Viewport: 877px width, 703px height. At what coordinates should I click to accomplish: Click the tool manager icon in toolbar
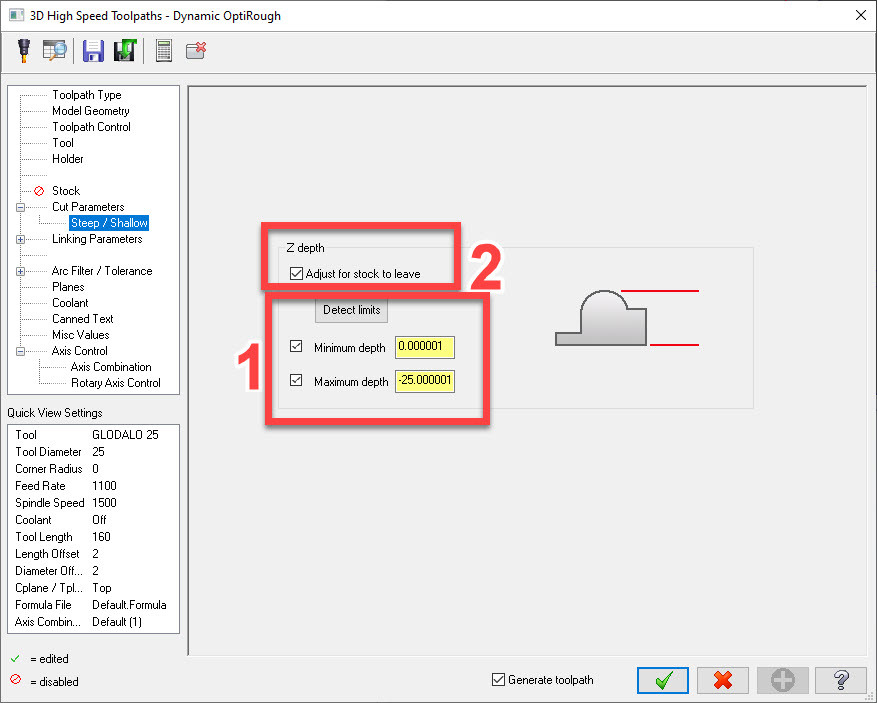(x=24, y=50)
